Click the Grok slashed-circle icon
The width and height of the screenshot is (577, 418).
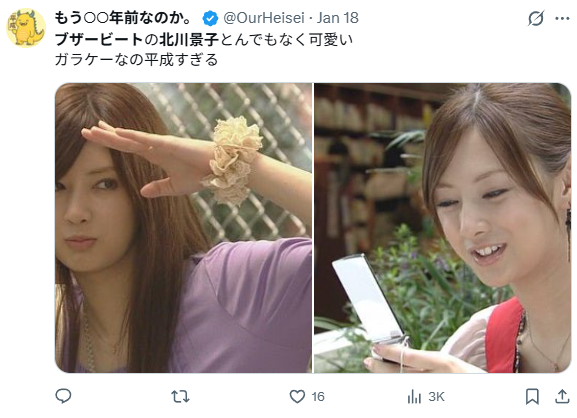tap(535, 18)
